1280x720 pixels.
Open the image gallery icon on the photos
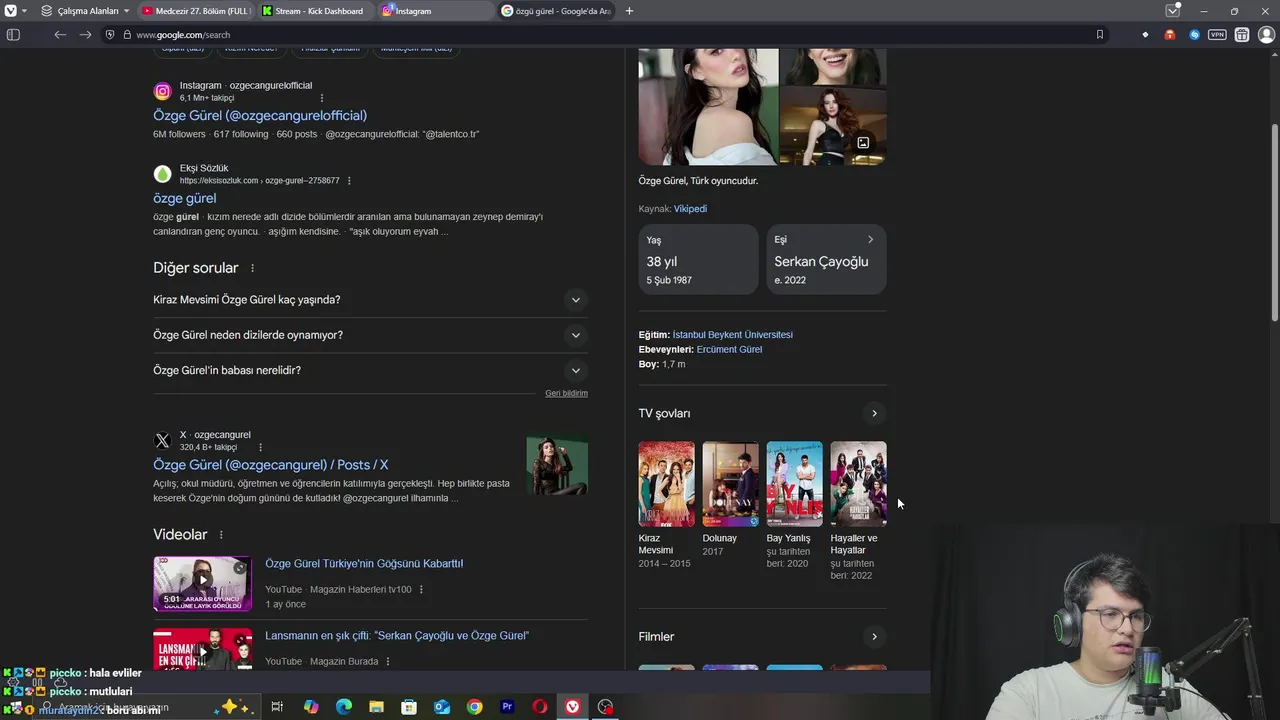coord(863,143)
